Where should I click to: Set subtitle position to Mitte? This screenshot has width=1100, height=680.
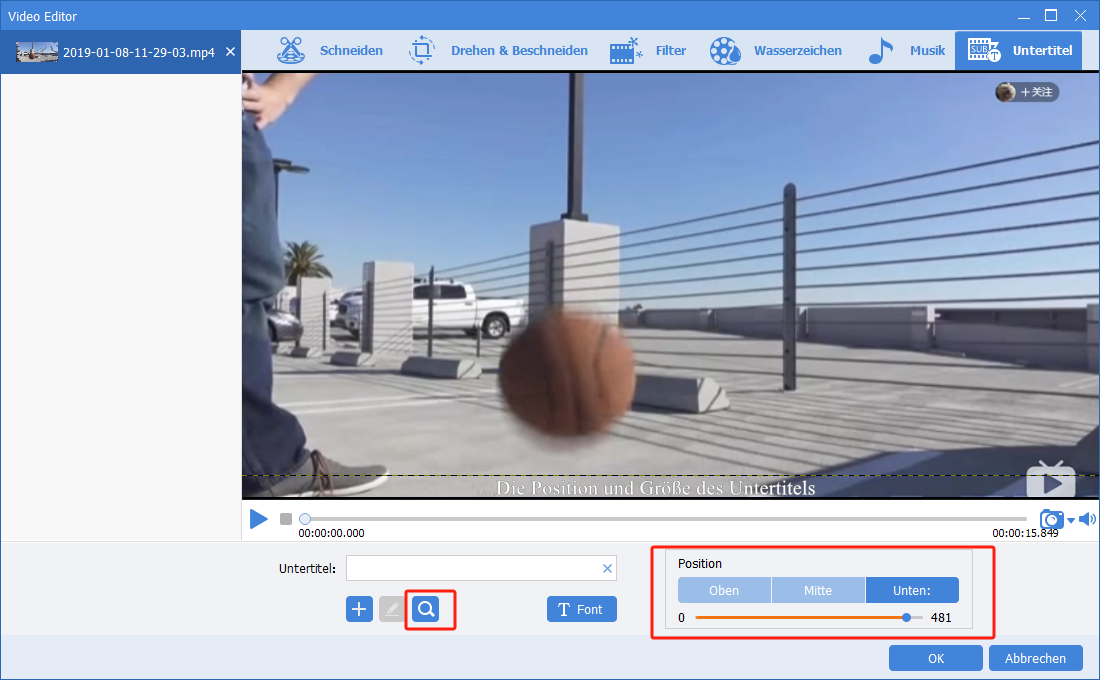click(818, 590)
